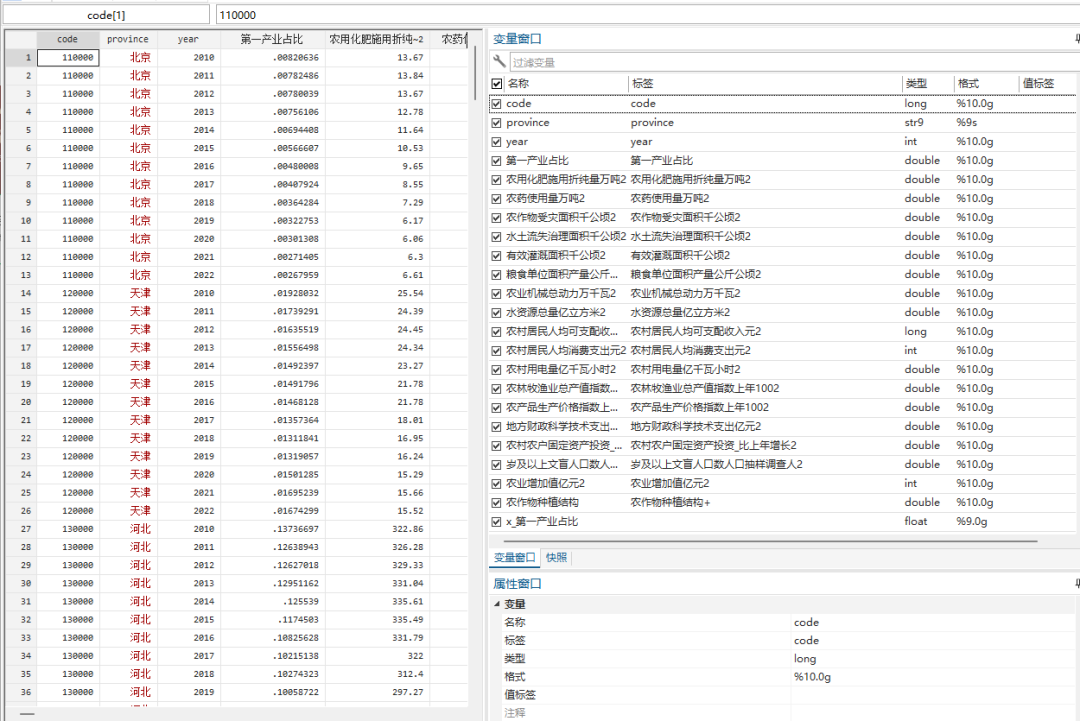Toggle checkbox for 第一产业占比 variable

click(x=497, y=160)
